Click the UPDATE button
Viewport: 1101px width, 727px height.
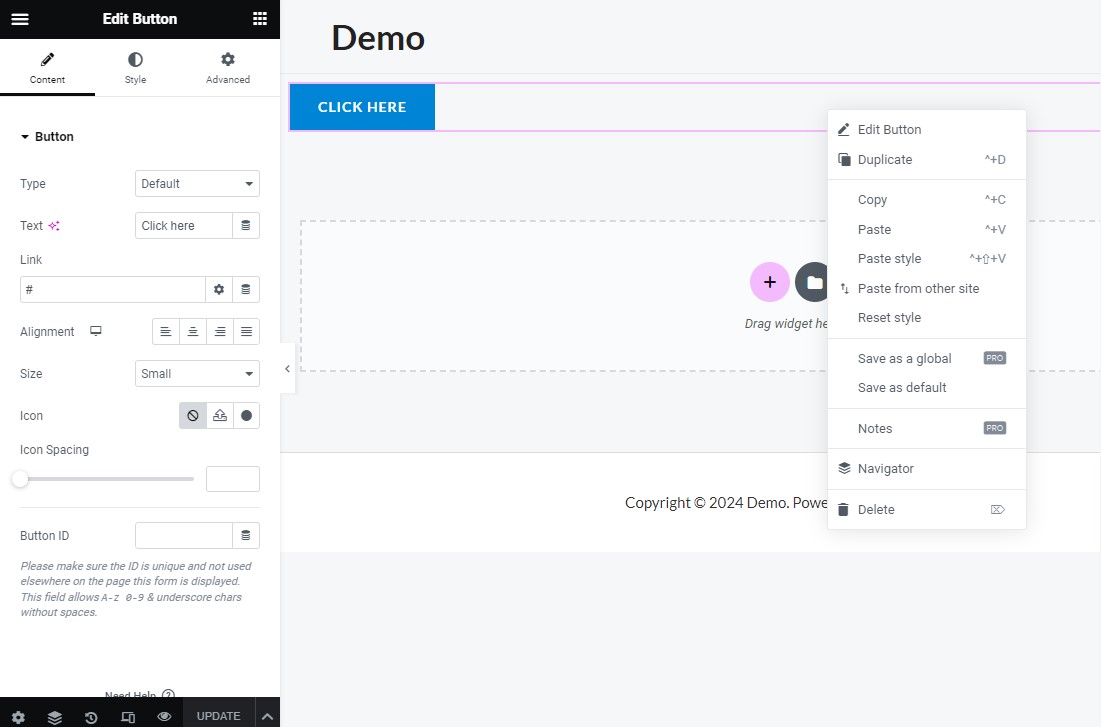(x=218, y=716)
